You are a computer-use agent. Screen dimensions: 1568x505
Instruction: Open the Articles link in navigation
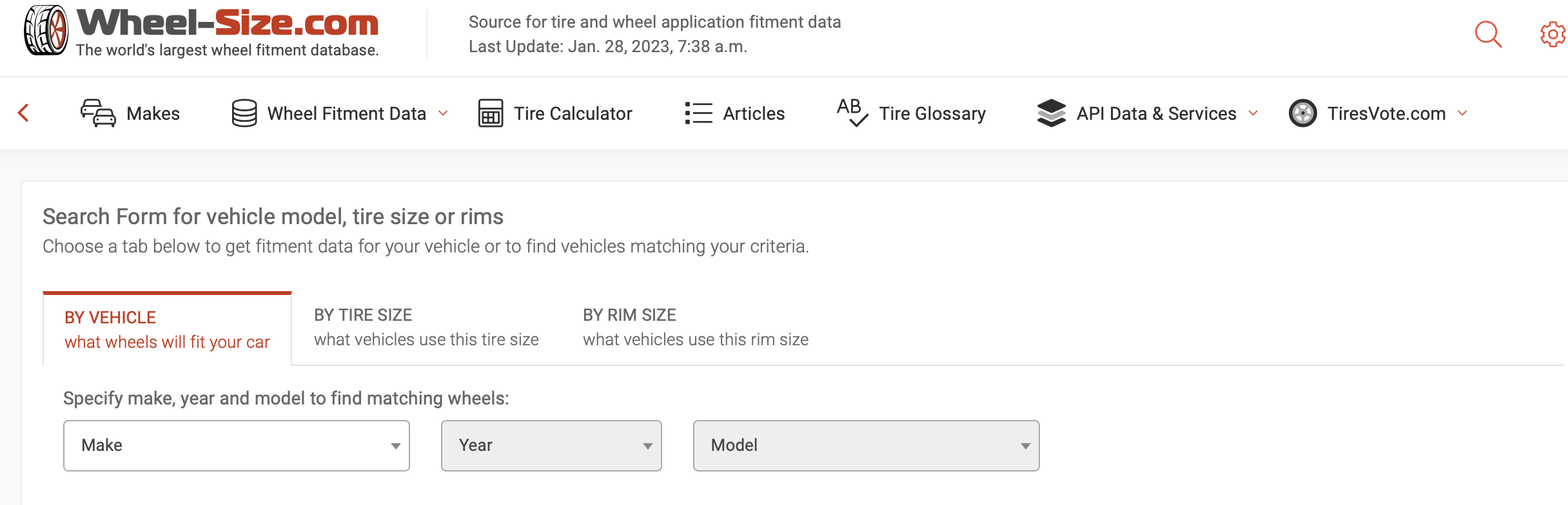(x=754, y=113)
